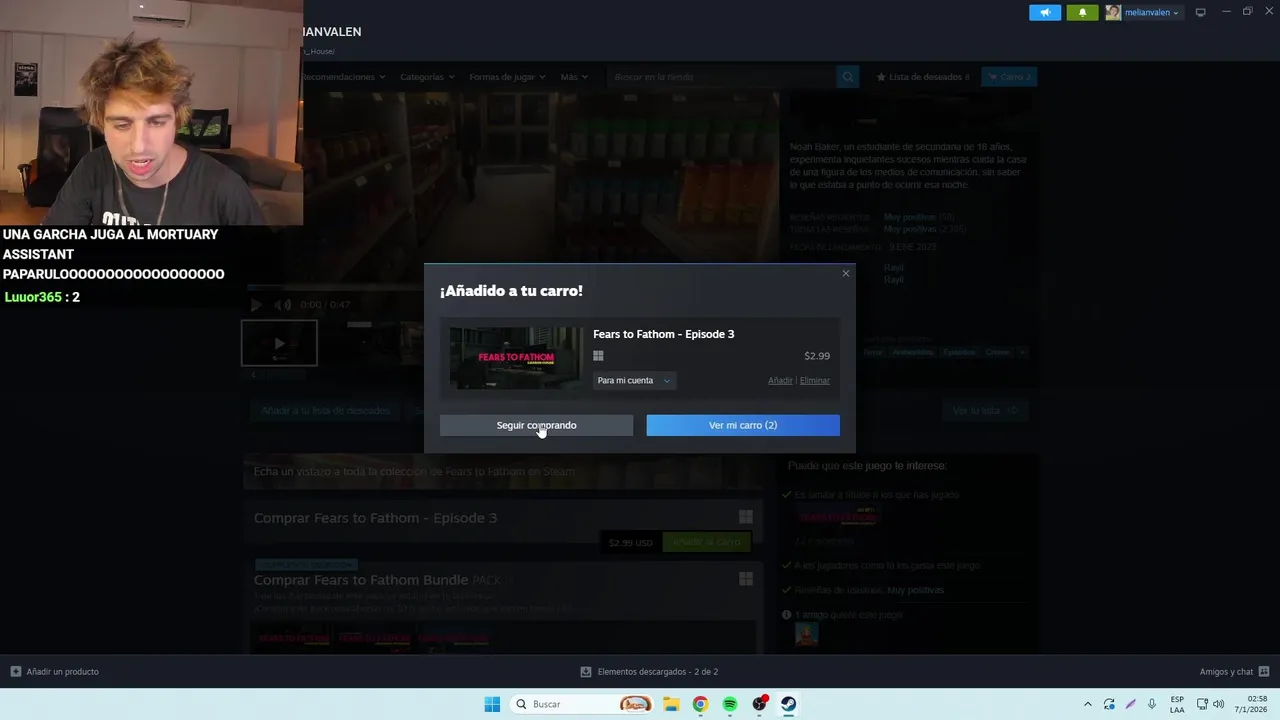Viewport: 1280px width, 720px height.
Task: Expand the Recomendaciones store menu
Action: pyautogui.click(x=343, y=77)
